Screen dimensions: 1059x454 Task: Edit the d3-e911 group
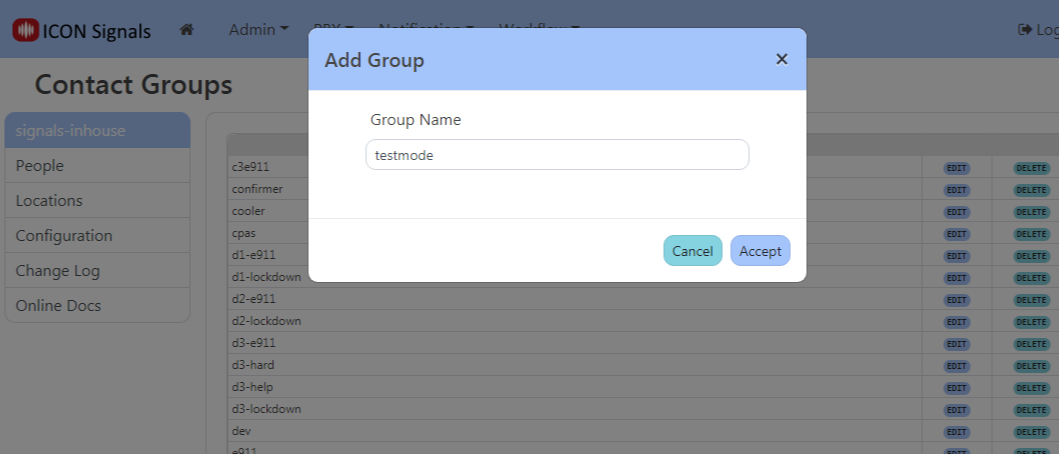(x=956, y=344)
